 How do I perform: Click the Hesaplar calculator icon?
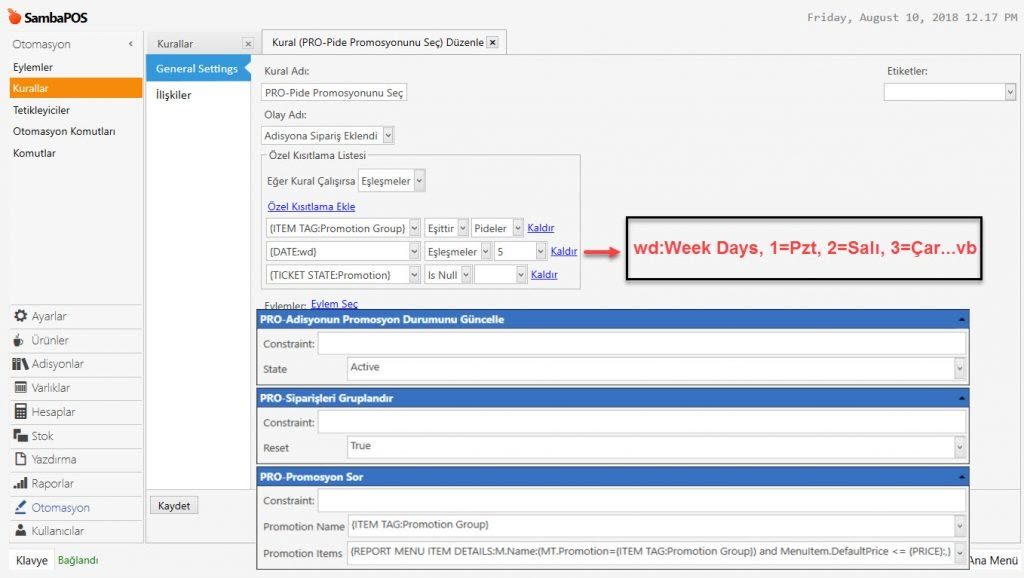tap(21, 411)
